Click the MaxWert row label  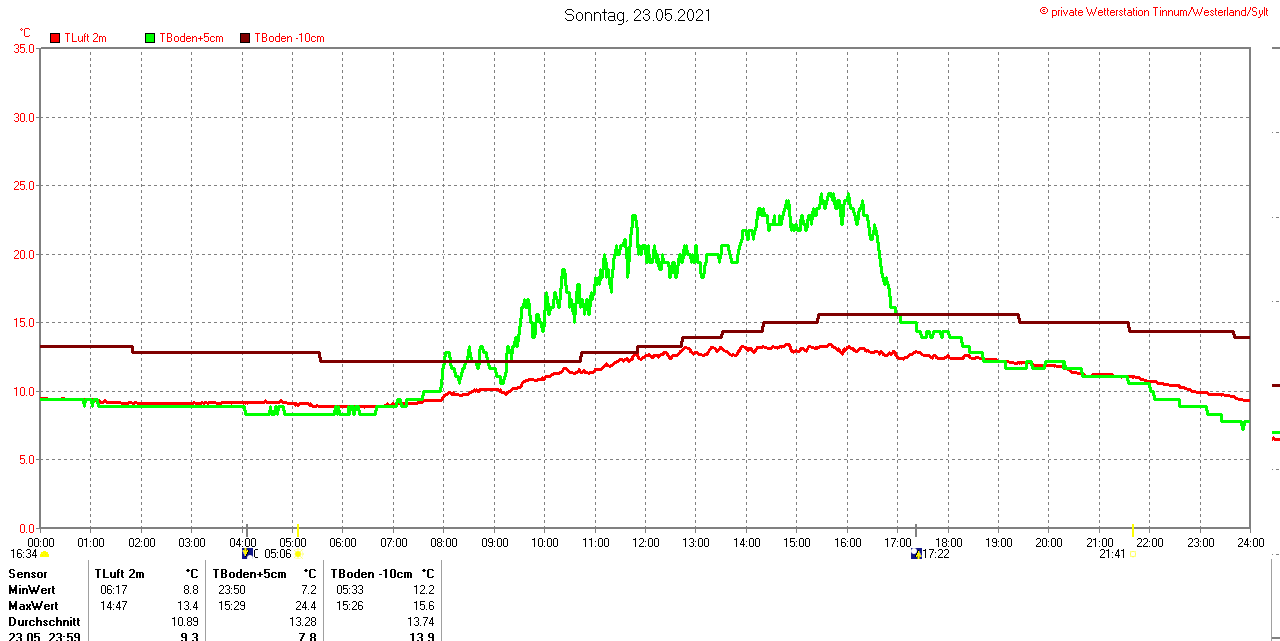pyautogui.click(x=33, y=606)
